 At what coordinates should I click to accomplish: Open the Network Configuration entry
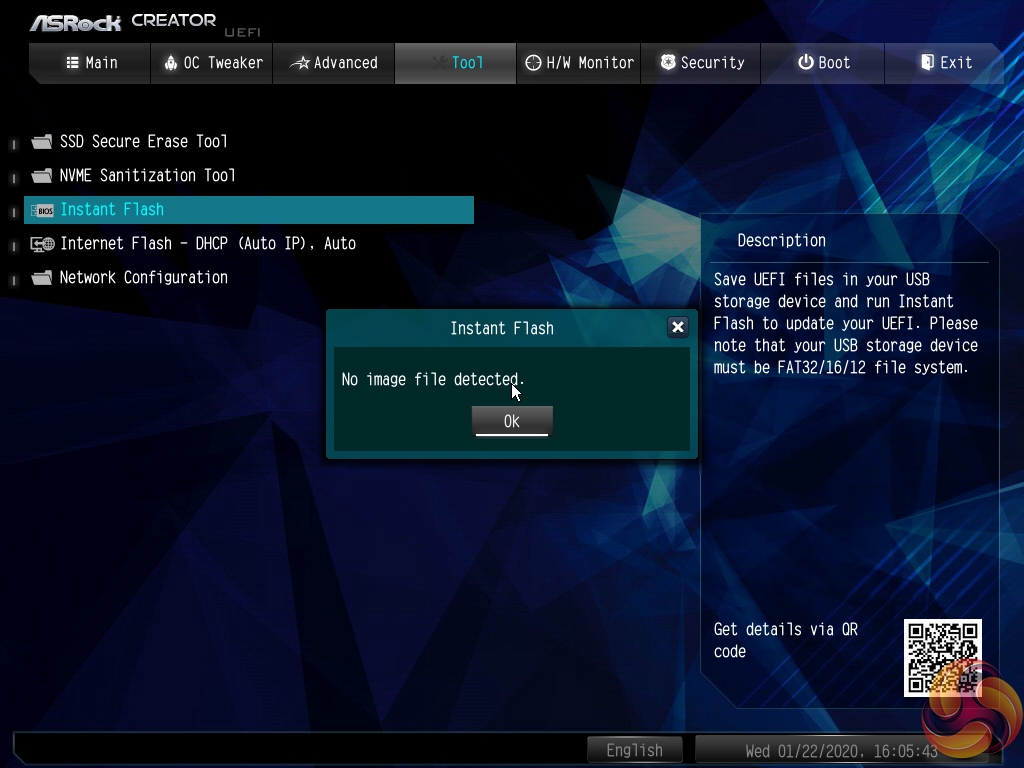pyautogui.click(x=143, y=278)
